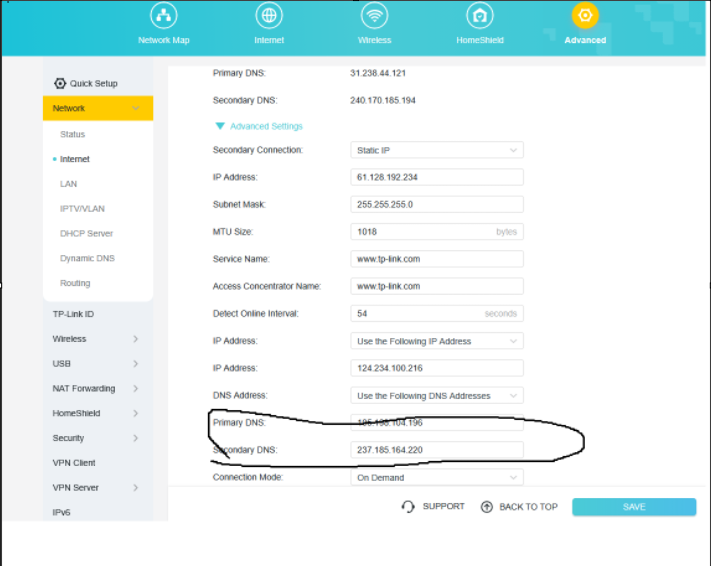This screenshot has height=566, width=711.
Task: Open the DNS Address dropdown
Action: (x=437, y=395)
